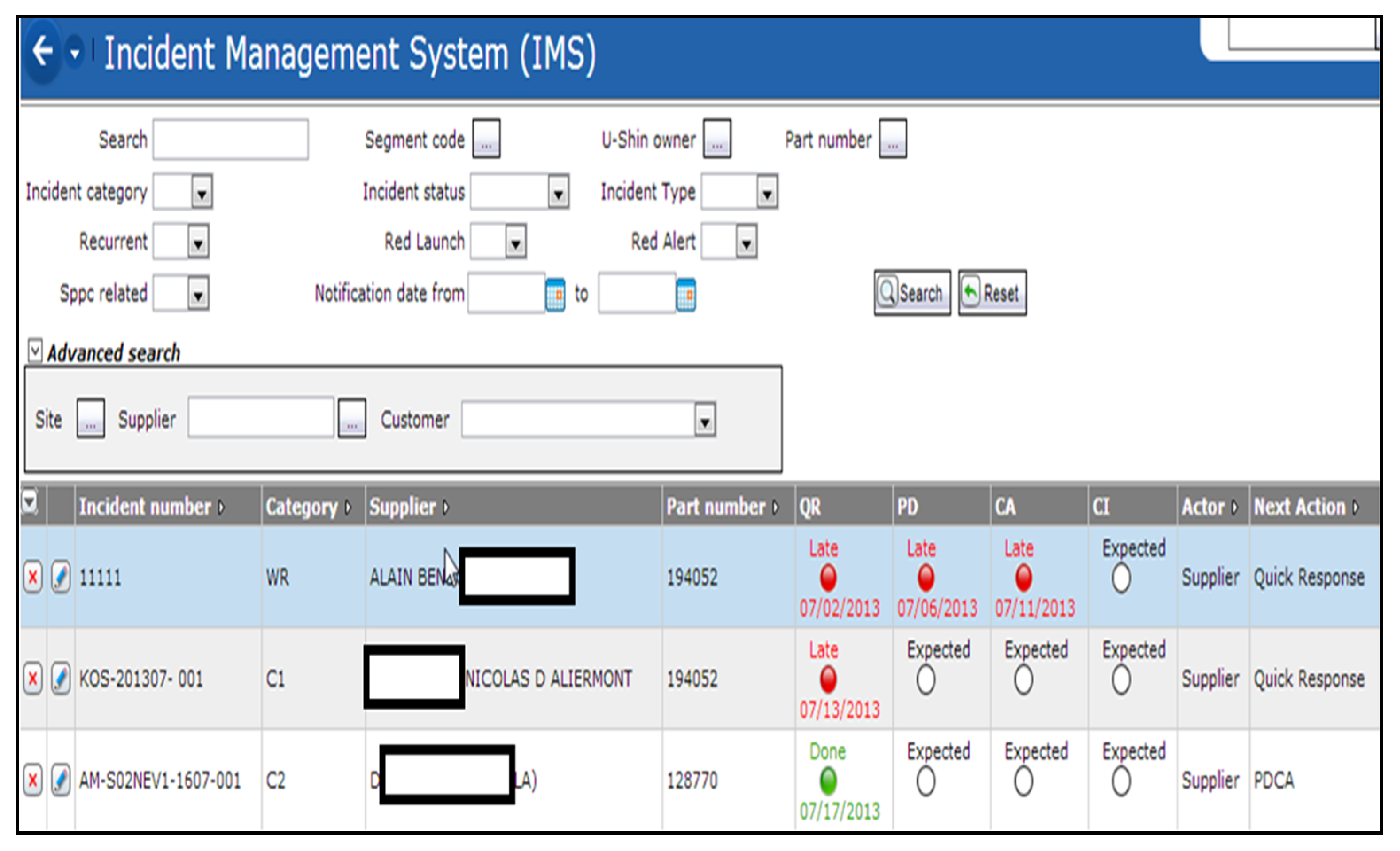This screenshot has width=1400, height=851.
Task: Click the Reset button
Action: (992, 293)
